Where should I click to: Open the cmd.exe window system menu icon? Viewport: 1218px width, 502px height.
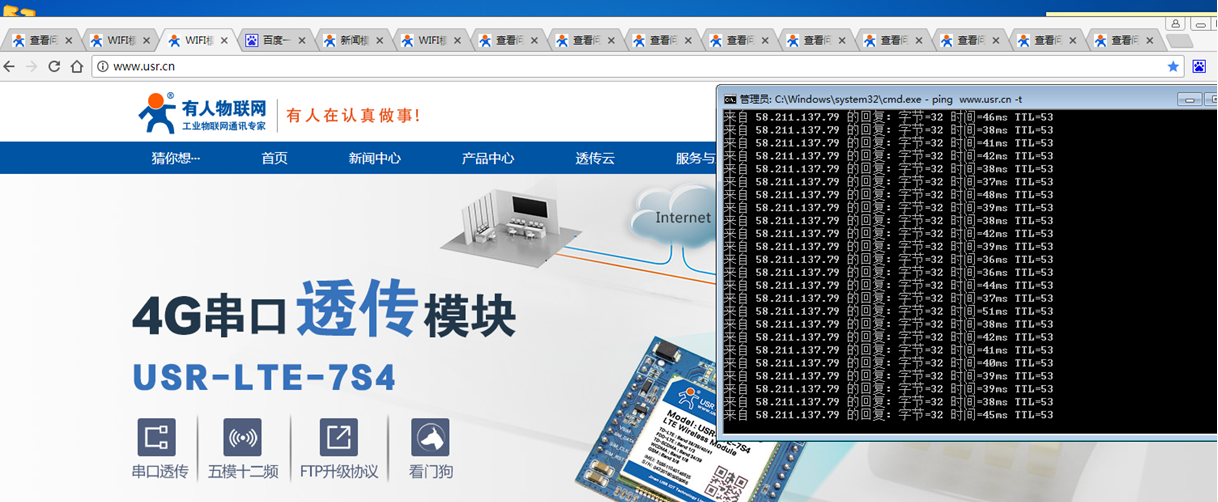(730, 99)
